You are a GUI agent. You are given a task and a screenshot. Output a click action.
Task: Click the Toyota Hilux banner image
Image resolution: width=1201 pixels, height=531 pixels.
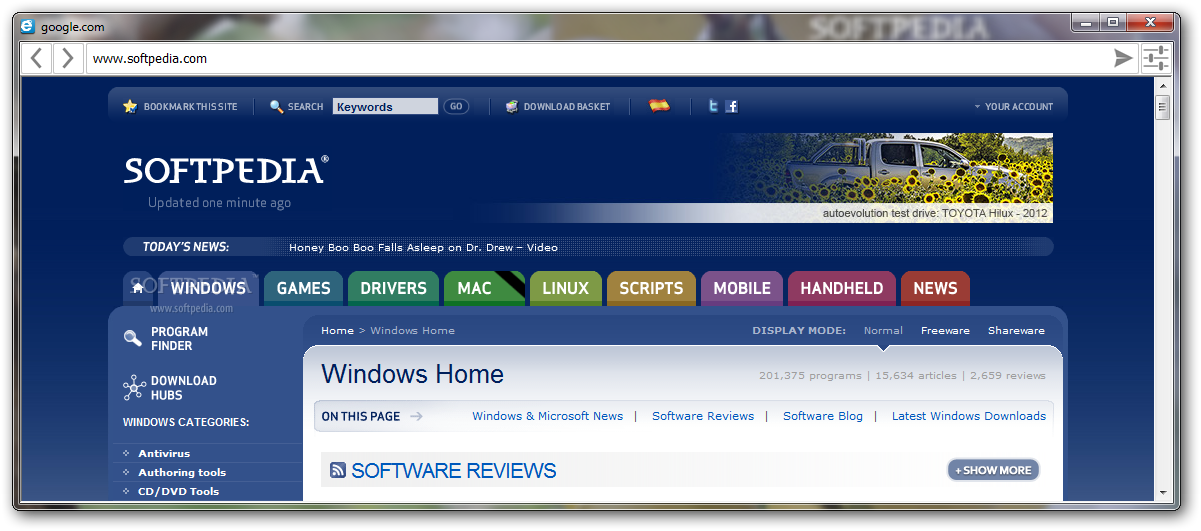(x=886, y=177)
